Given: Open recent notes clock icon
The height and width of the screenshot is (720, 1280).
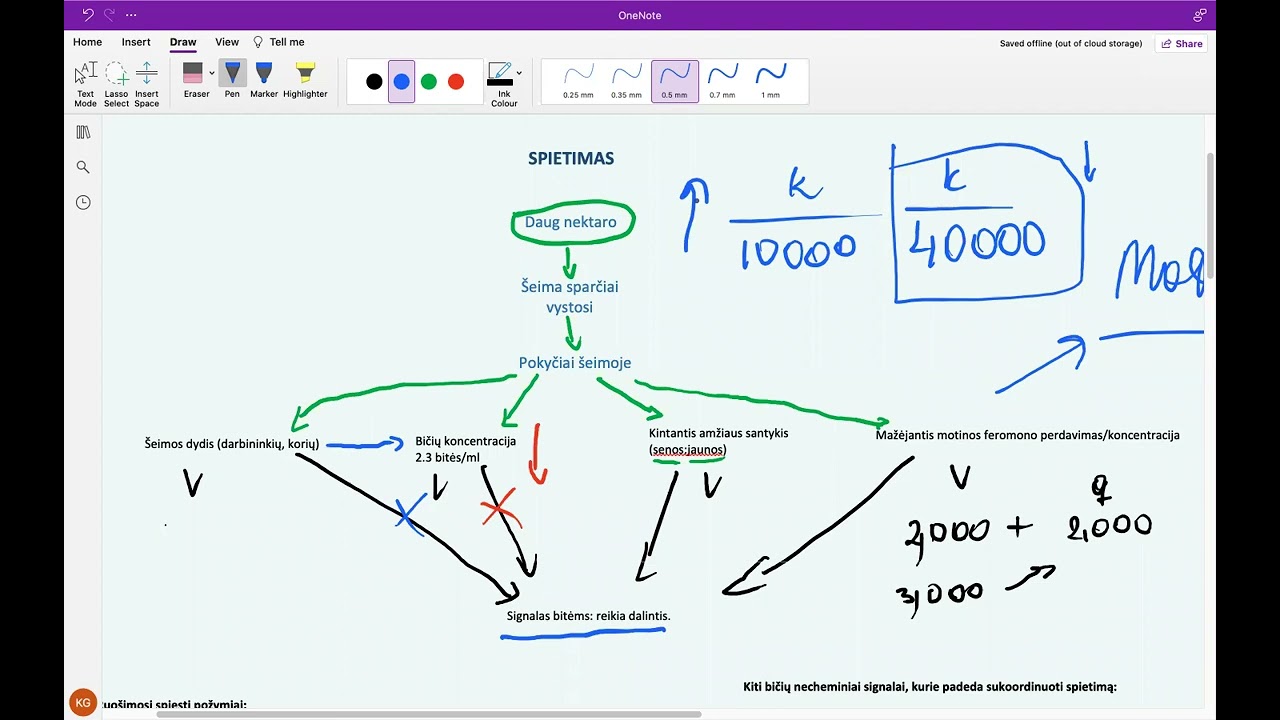Looking at the screenshot, I should point(83,202).
